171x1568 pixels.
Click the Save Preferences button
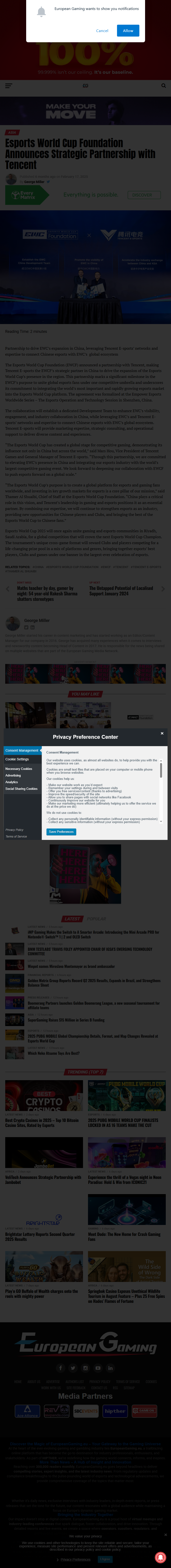(61, 831)
